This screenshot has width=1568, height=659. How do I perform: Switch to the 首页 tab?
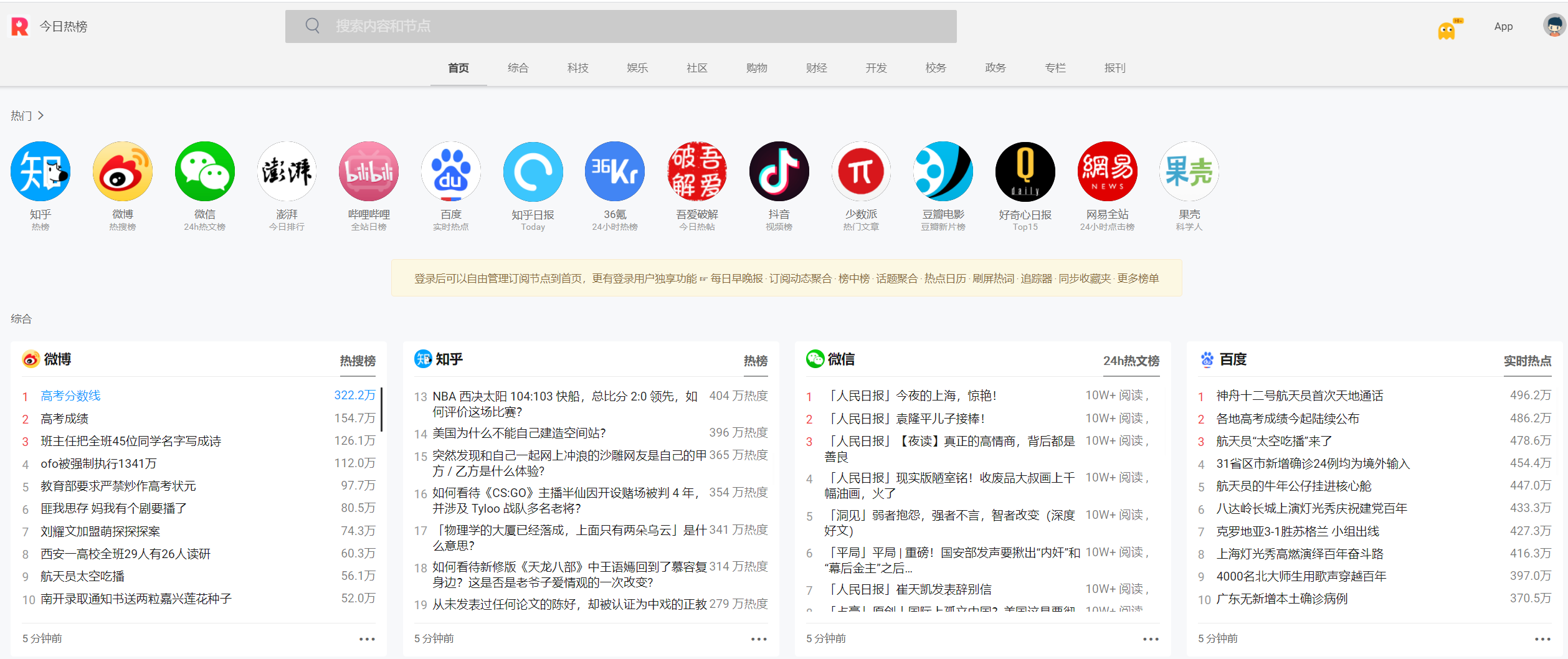point(459,68)
